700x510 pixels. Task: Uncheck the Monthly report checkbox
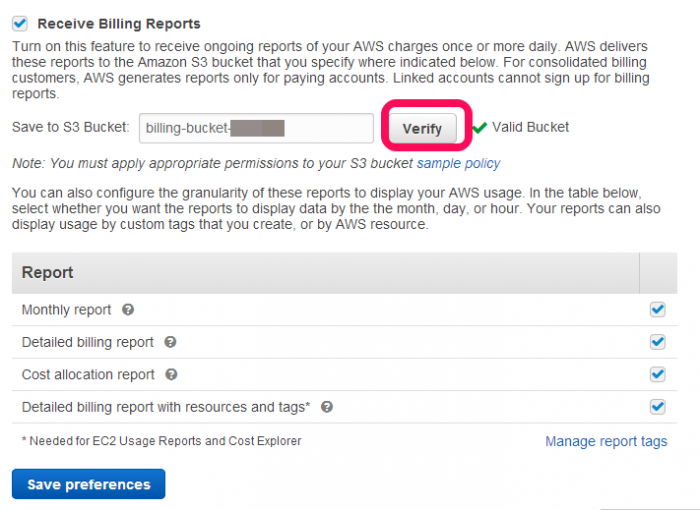click(657, 309)
